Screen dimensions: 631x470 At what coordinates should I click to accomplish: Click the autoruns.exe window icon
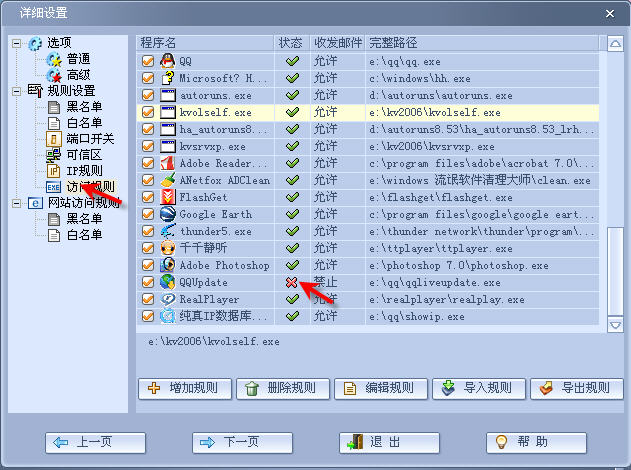coord(167,95)
